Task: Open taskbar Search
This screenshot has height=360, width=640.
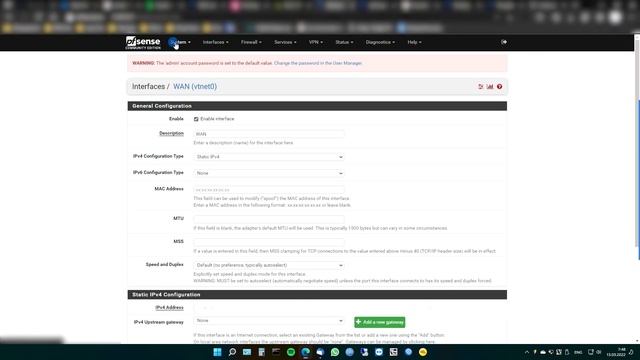Action: [232, 352]
